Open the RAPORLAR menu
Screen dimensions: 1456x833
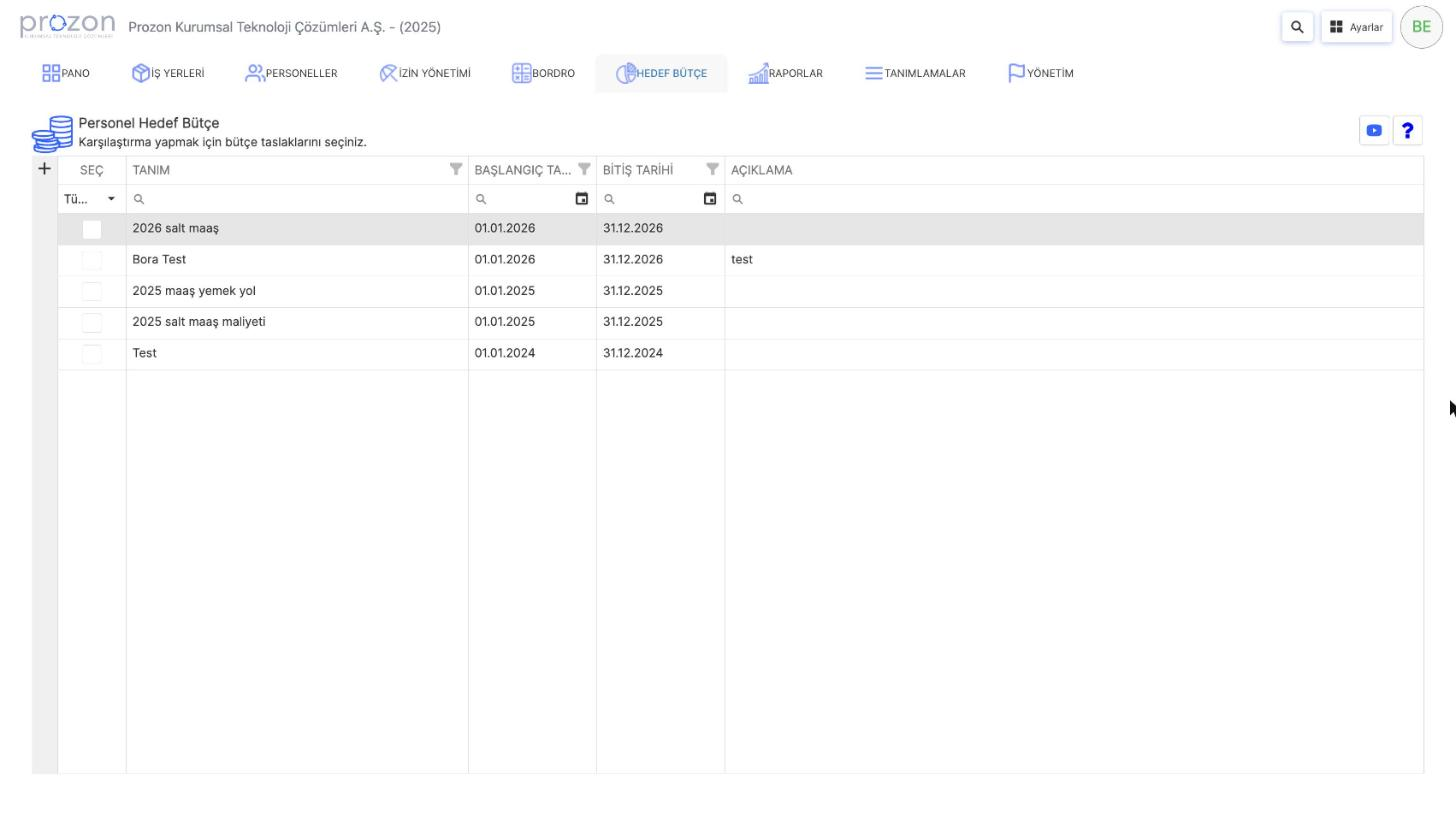pos(785,73)
